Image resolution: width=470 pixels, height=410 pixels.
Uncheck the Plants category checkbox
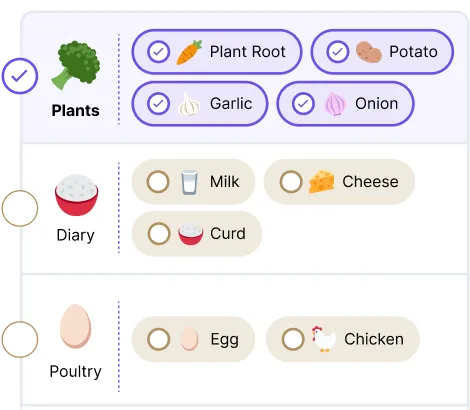[20, 76]
